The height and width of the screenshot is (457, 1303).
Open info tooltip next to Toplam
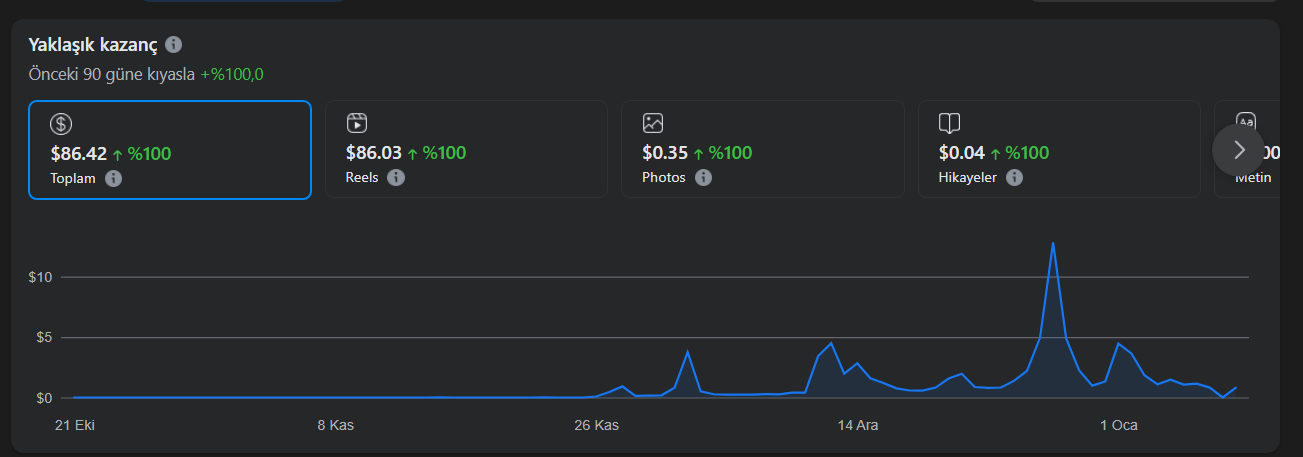point(114,178)
